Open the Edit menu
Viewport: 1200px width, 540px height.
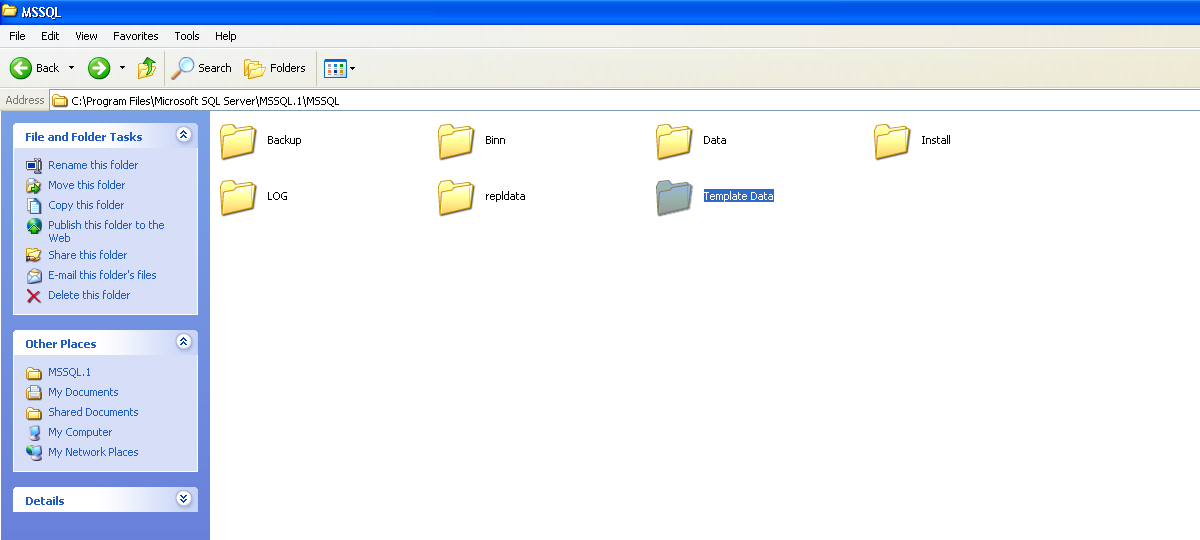click(x=50, y=36)
